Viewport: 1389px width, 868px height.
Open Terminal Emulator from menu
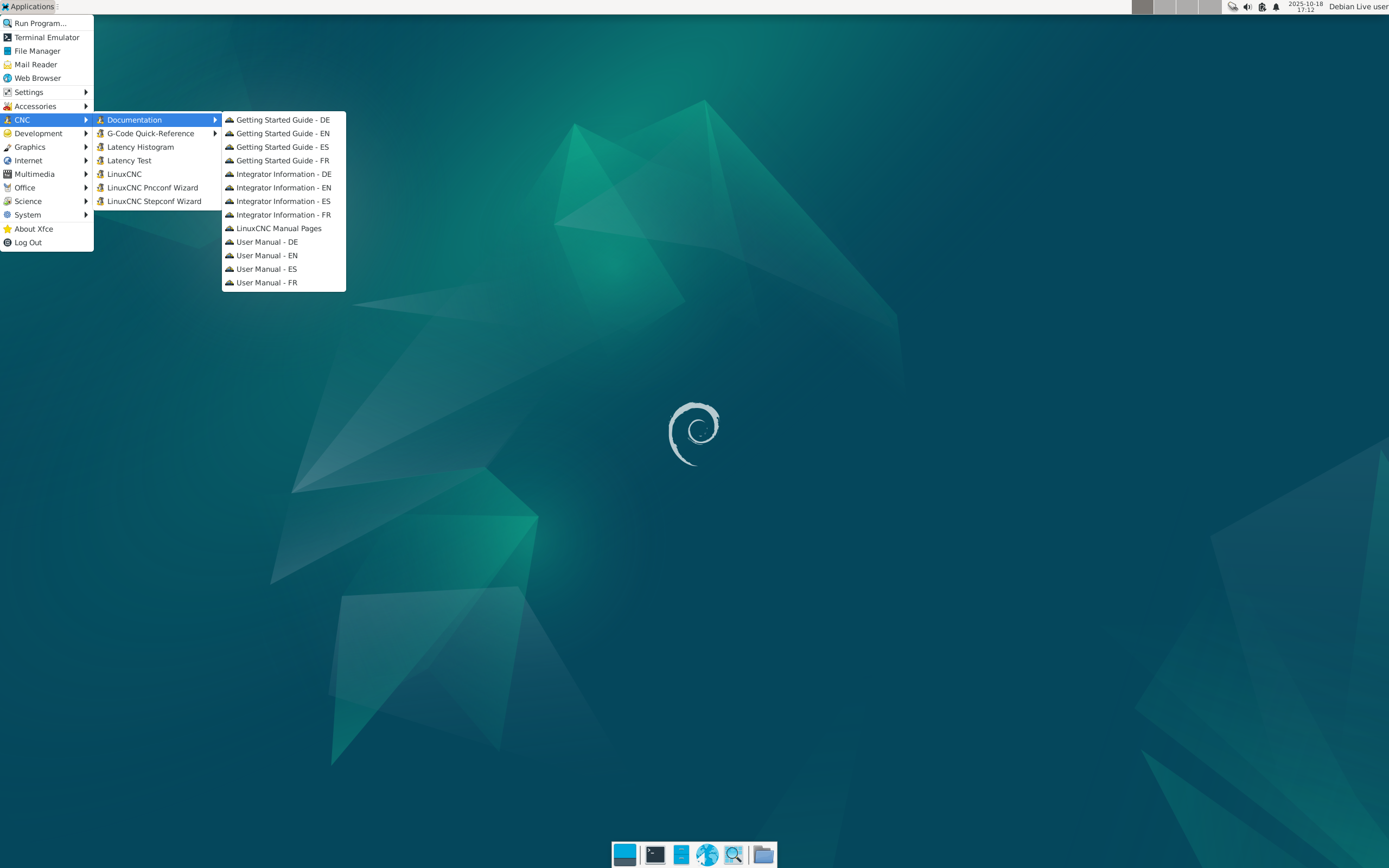pyautogui.click(x=47, y=37)
